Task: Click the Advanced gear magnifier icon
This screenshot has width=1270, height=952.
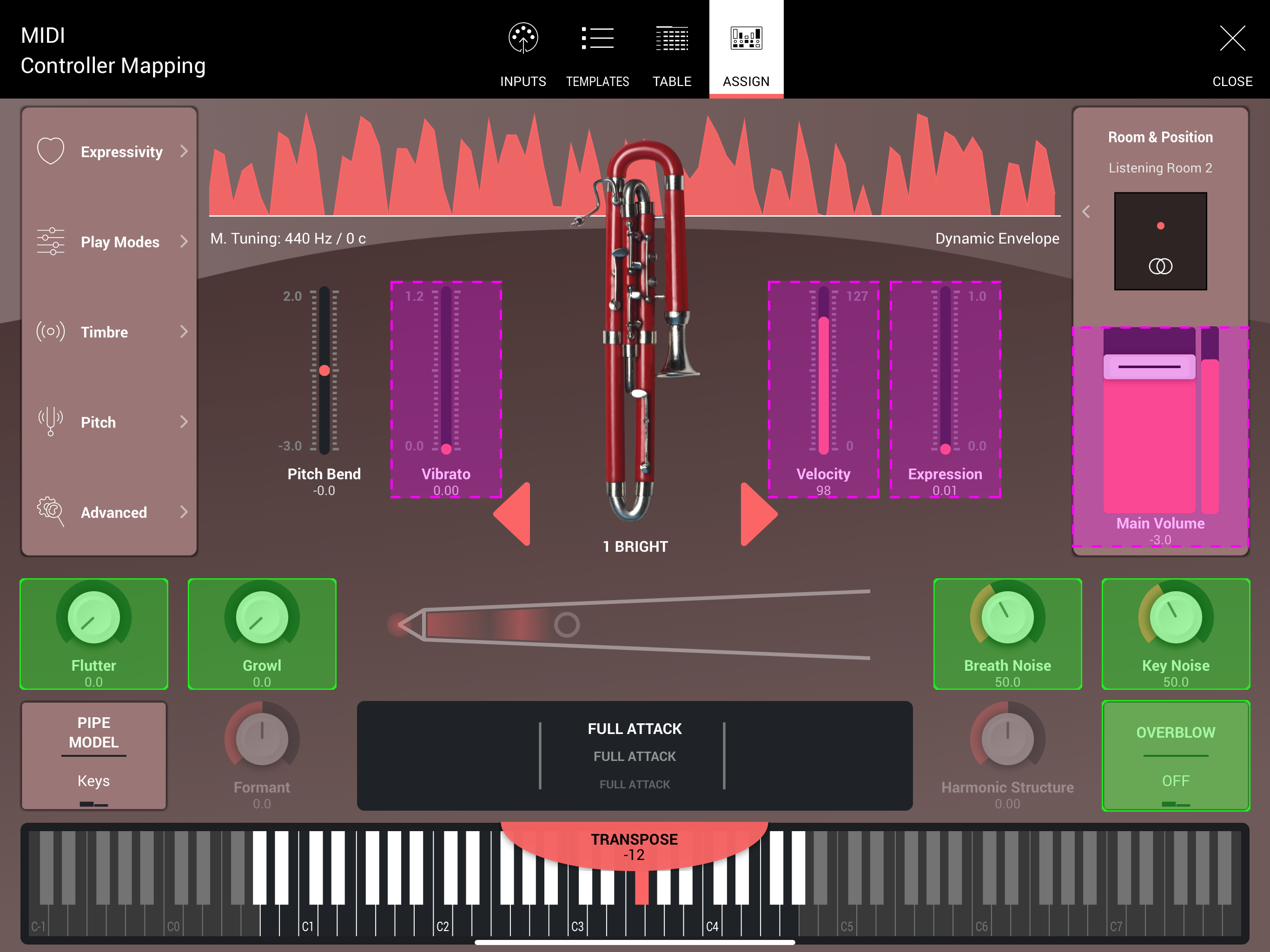Action: tap(51, 512)
